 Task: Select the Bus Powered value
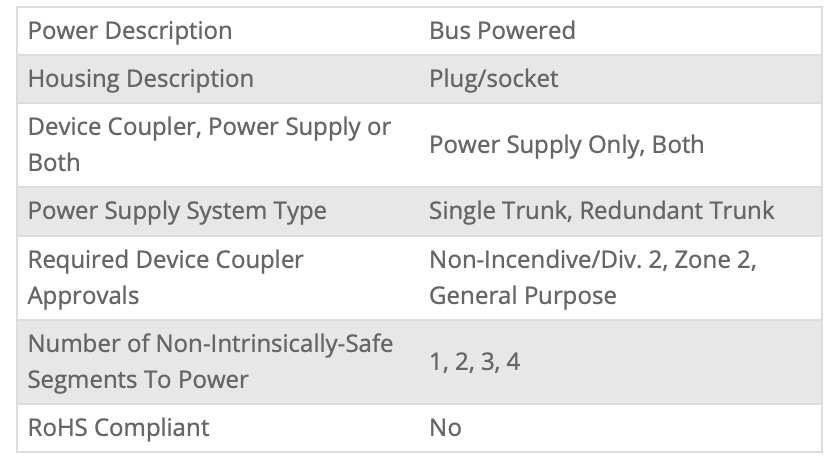502,31
